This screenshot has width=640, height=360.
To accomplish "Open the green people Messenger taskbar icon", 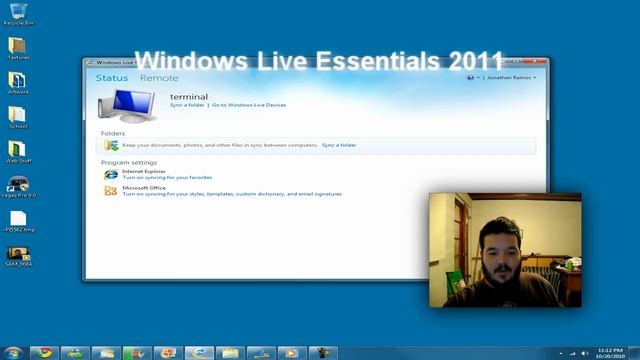I will [75, 353].
